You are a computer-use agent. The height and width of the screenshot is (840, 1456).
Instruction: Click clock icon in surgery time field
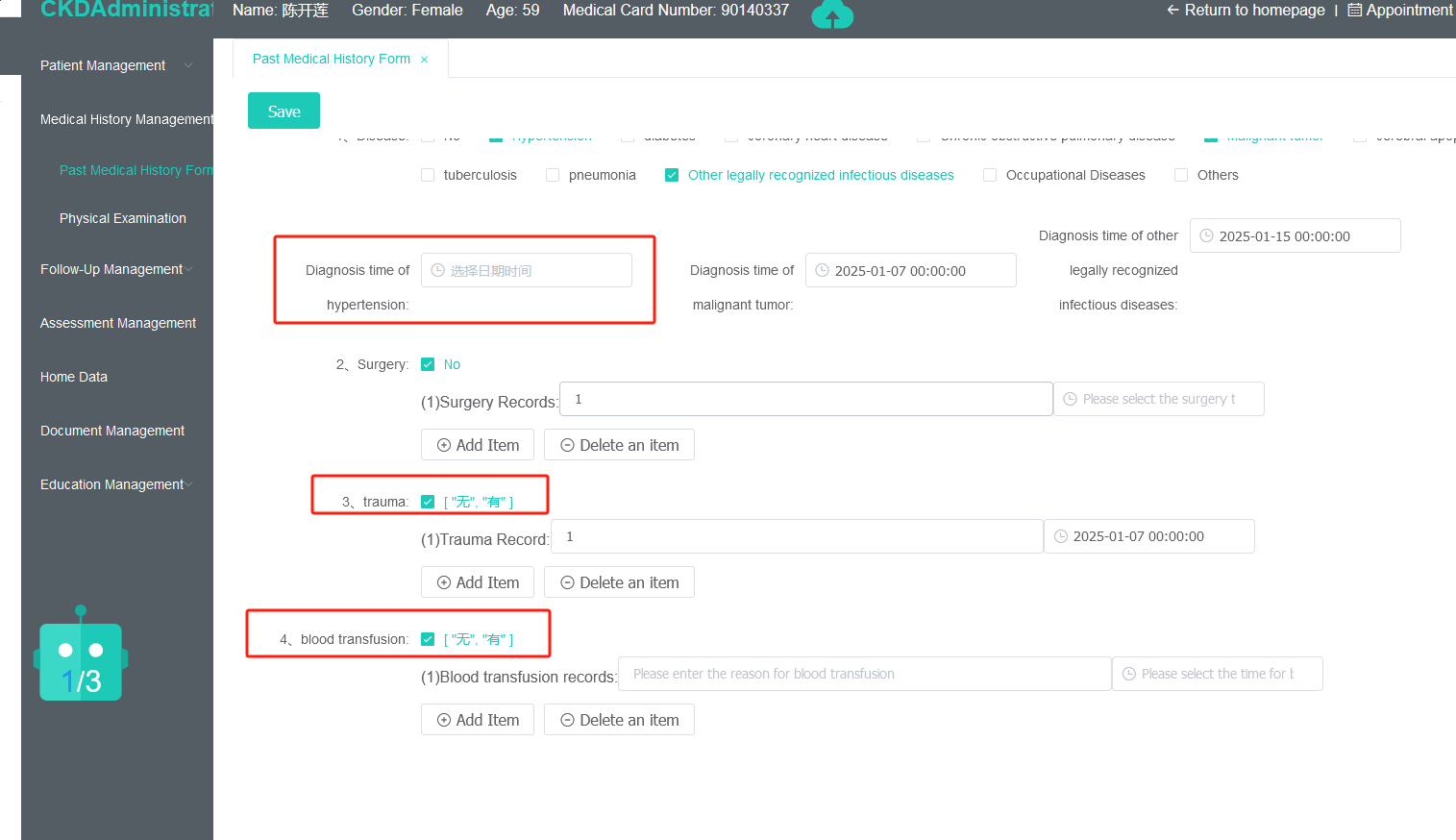point(1071,399)
